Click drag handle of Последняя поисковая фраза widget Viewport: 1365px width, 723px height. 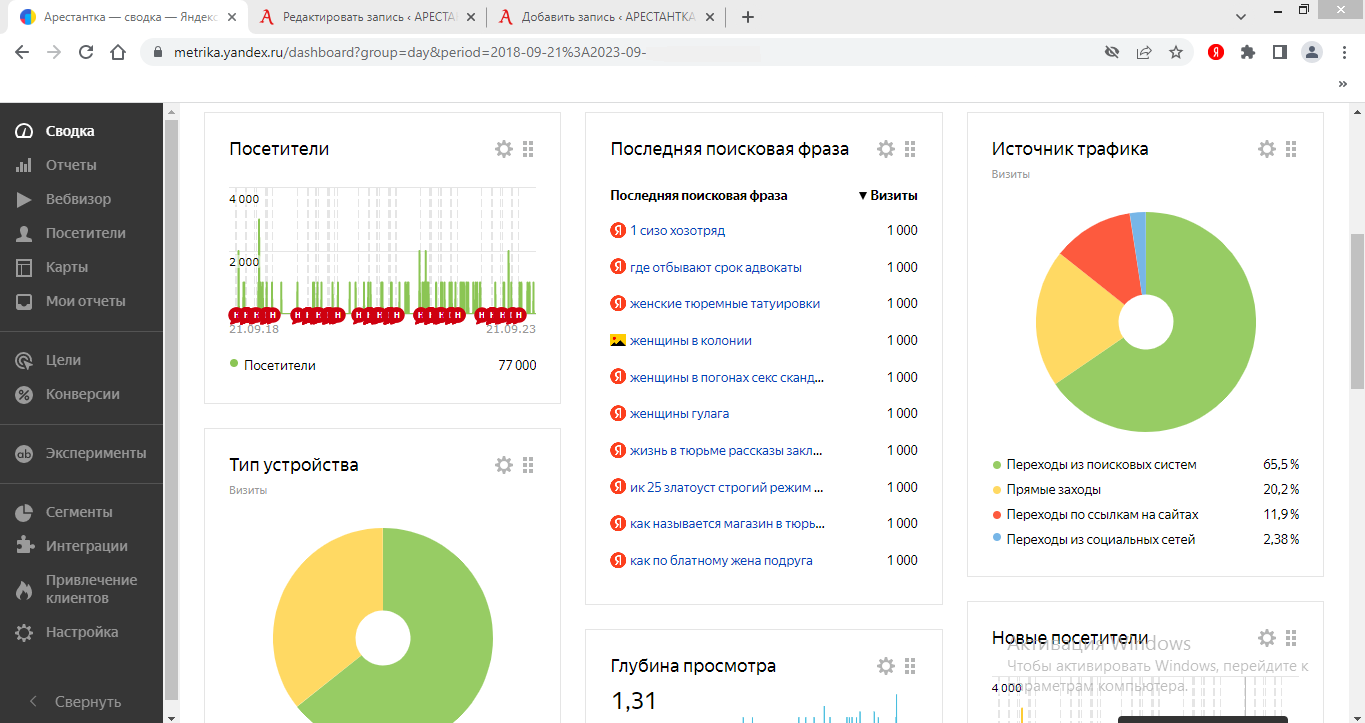click(x=910, y=149)
